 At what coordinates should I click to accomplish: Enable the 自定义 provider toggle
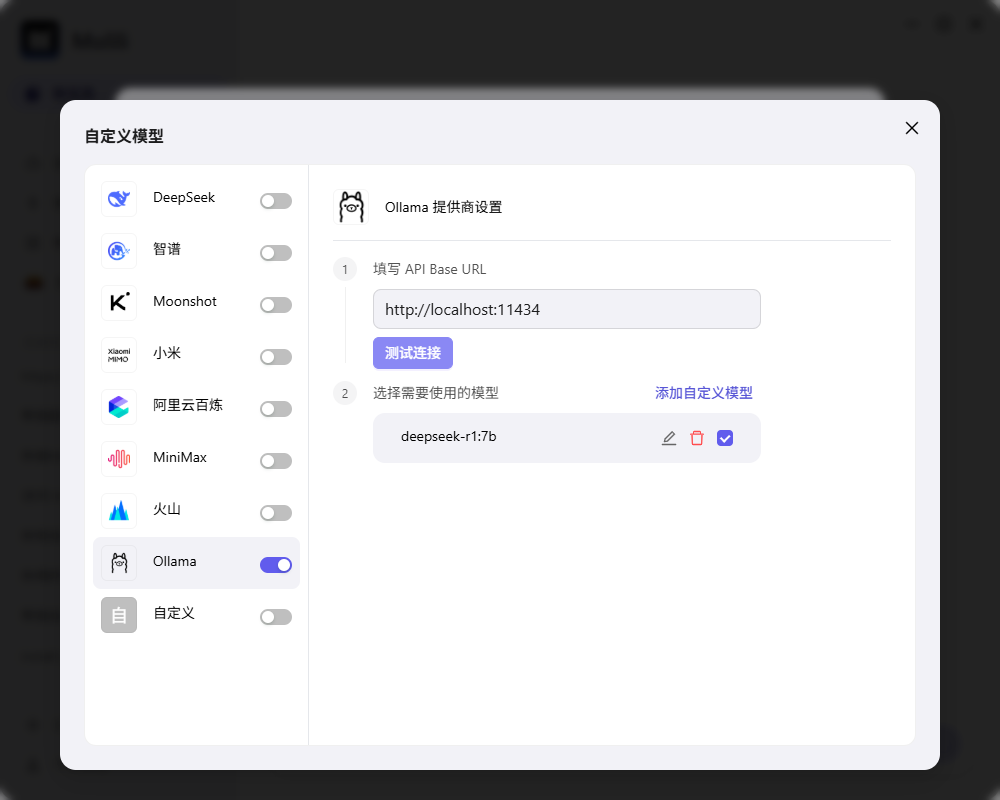276,617
